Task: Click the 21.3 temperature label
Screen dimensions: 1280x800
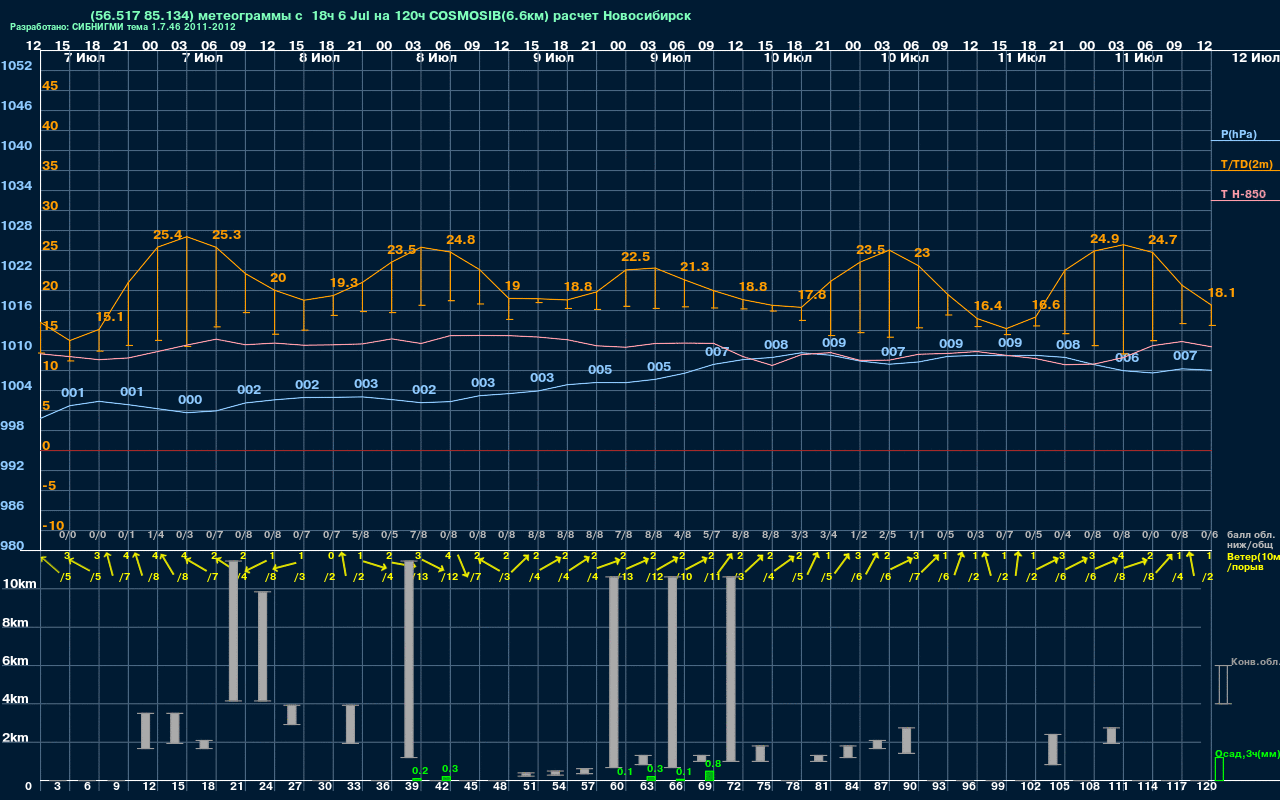Action: pyautogui.click(x=694, y=267)
